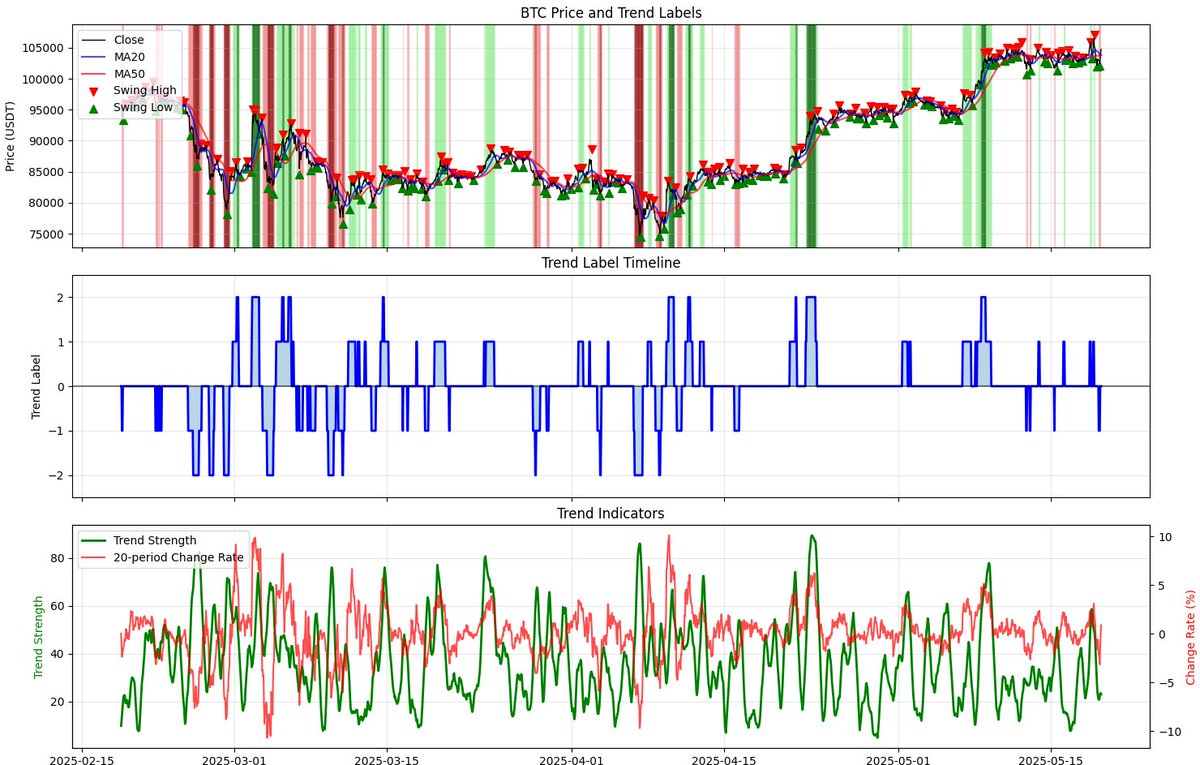The image size is (1200, 765).
Task: Click the black line sample beside Close
Action: click(x=94, y=40)
